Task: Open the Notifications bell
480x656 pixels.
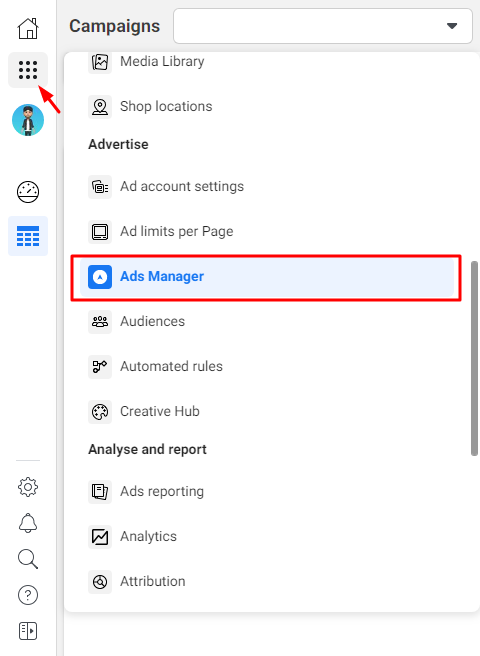Action: [x=28, y=523]
